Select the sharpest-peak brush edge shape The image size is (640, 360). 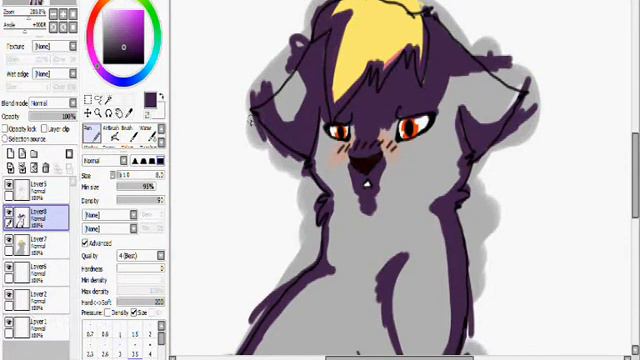click(135, 161)
